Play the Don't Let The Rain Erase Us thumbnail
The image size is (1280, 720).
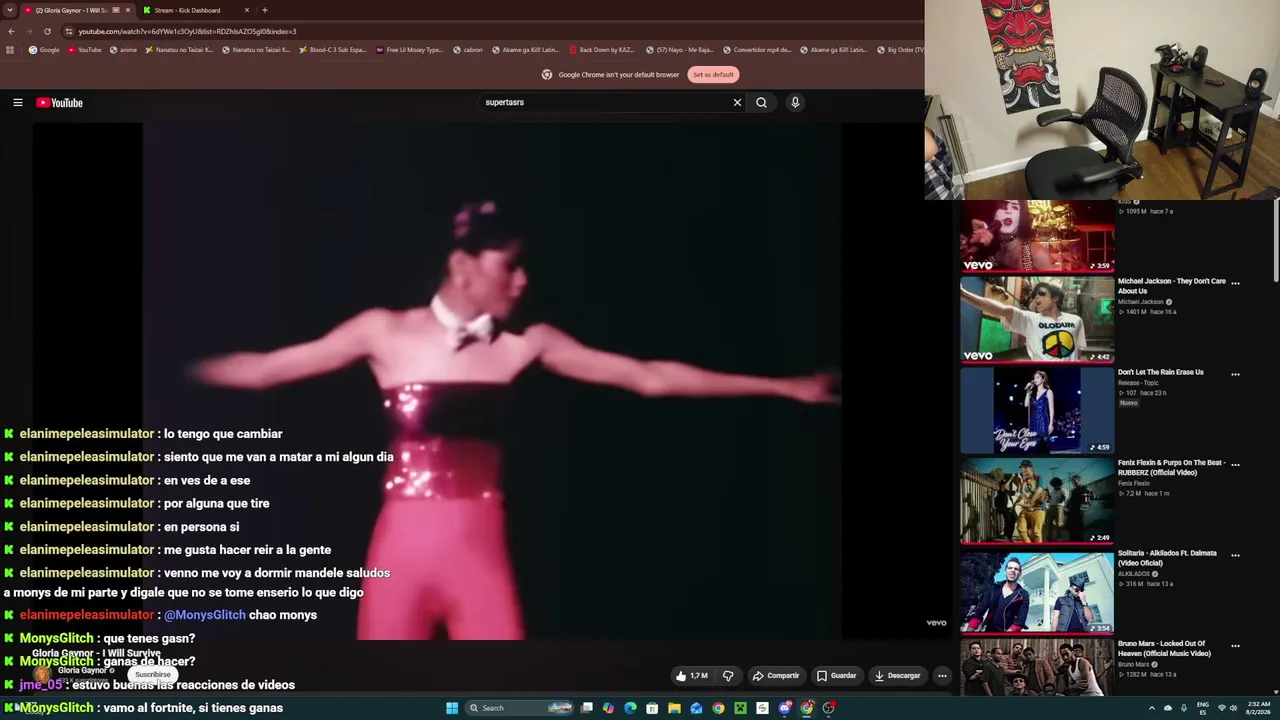tap(1037, 410)
